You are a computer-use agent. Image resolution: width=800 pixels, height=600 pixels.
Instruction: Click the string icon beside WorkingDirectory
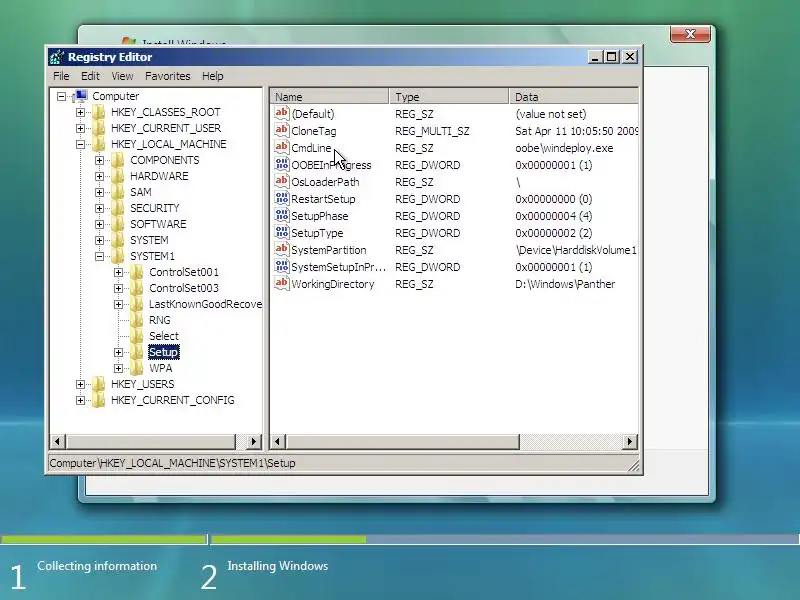[x=282, y=284]
